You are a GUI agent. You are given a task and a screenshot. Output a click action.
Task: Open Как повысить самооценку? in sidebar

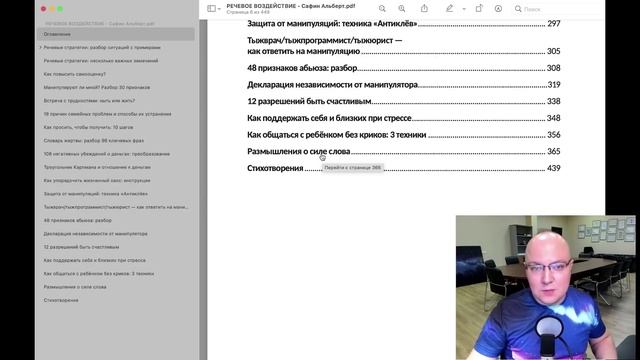click(x=75, y=74)
